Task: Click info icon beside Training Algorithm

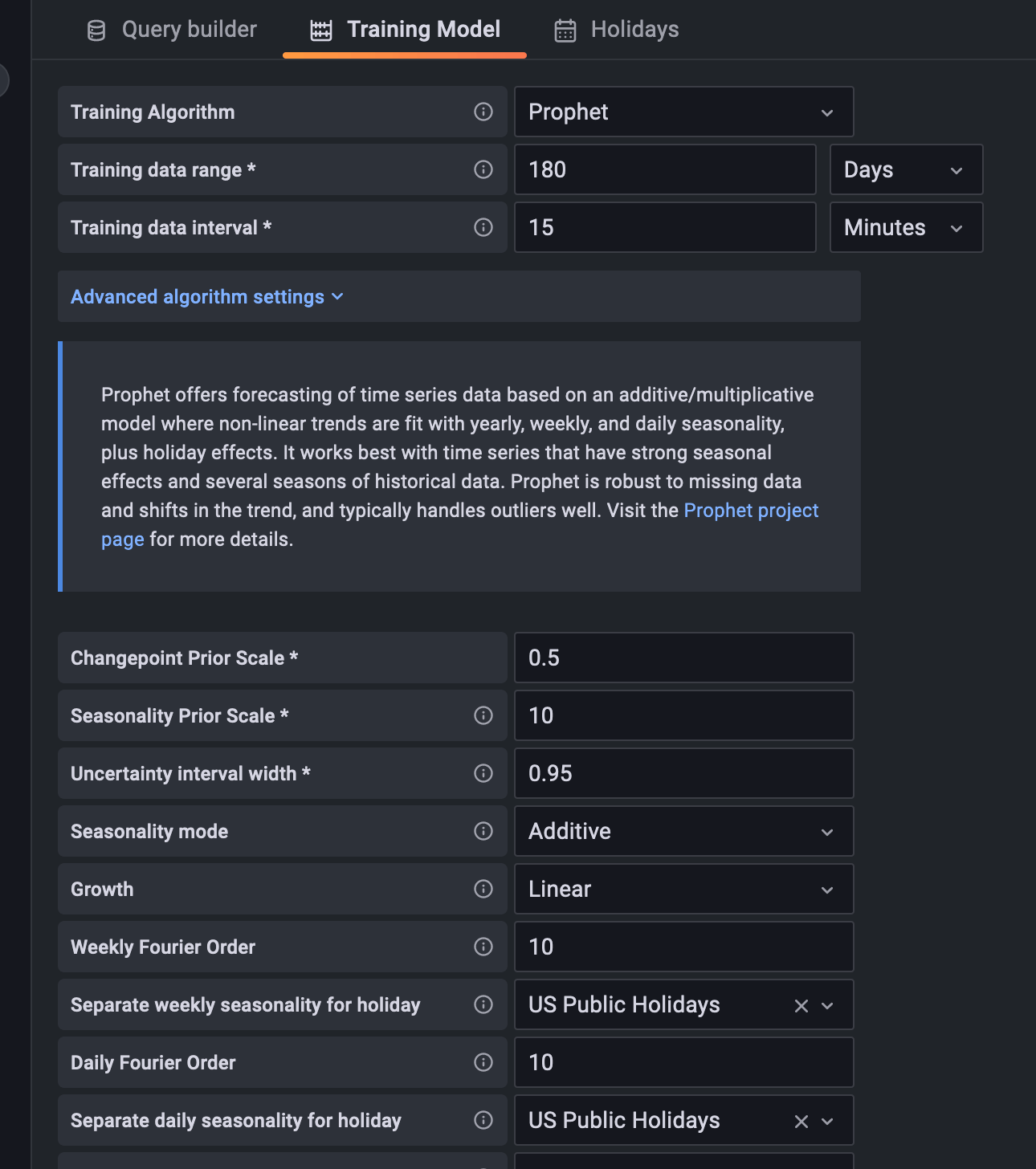Action: point(483,112)
